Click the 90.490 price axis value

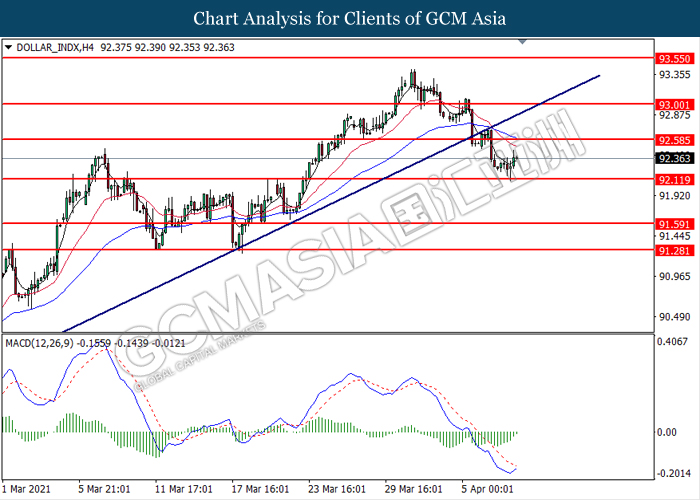(x=675, y=317)
